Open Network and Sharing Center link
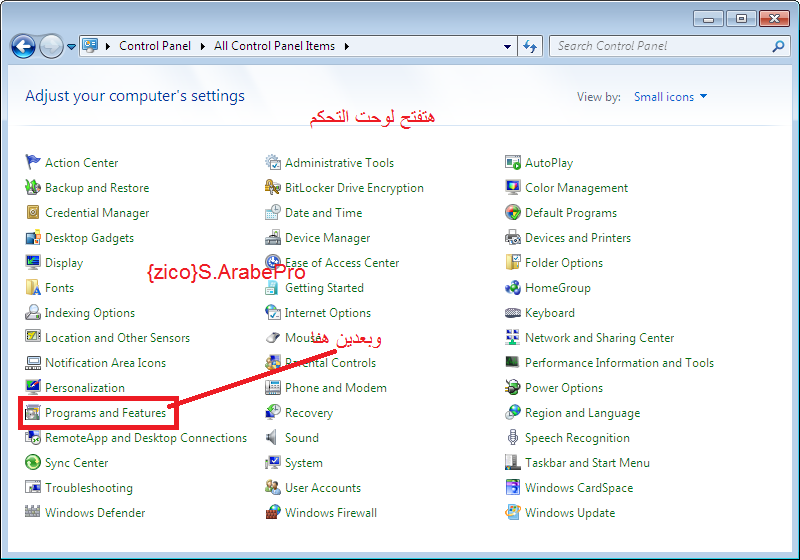This screenshot has height=560, width=800. (x=599, y=338)
